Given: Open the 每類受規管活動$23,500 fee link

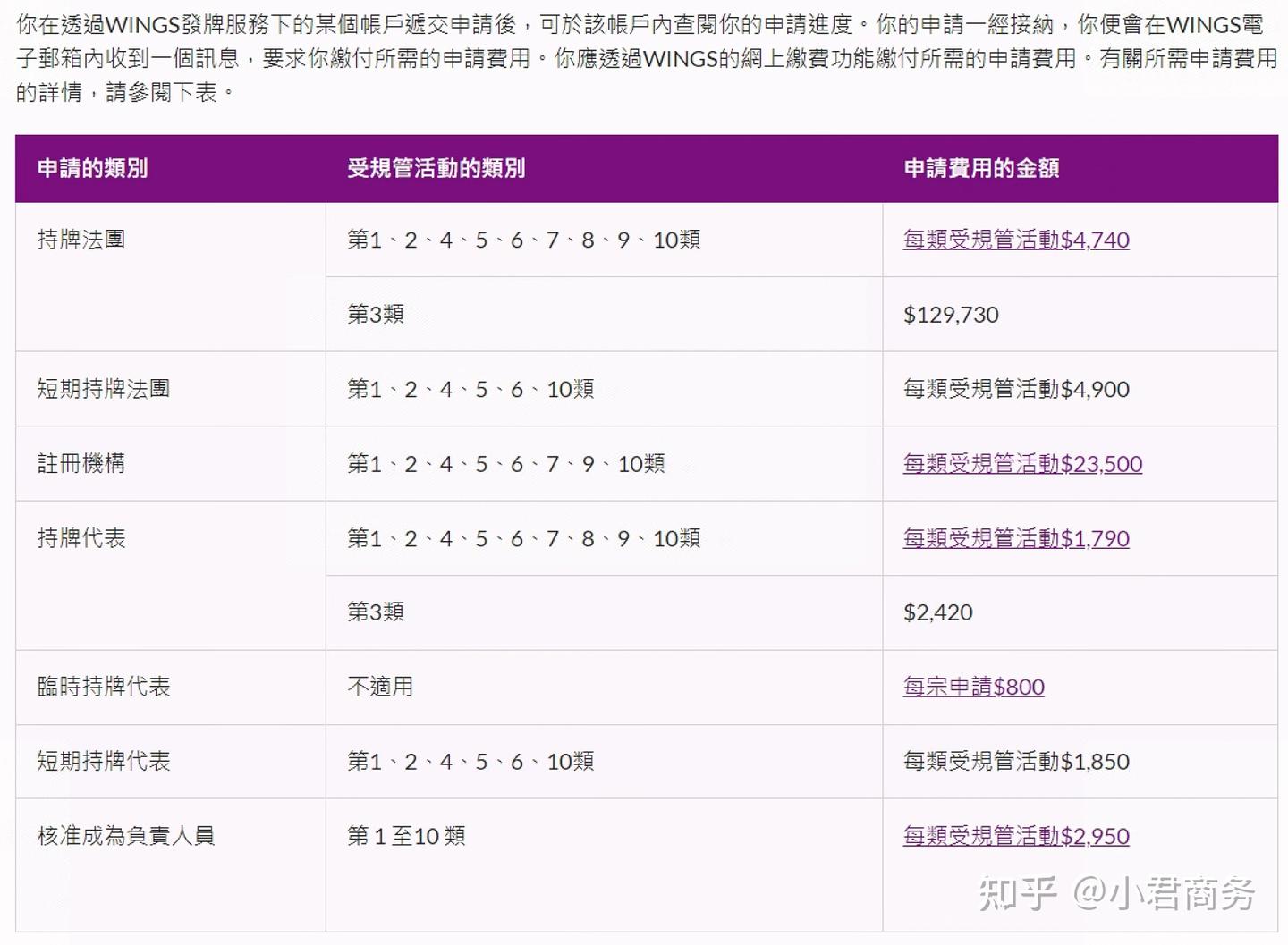Looking at the screenshot, I should tap(1022, 464).
